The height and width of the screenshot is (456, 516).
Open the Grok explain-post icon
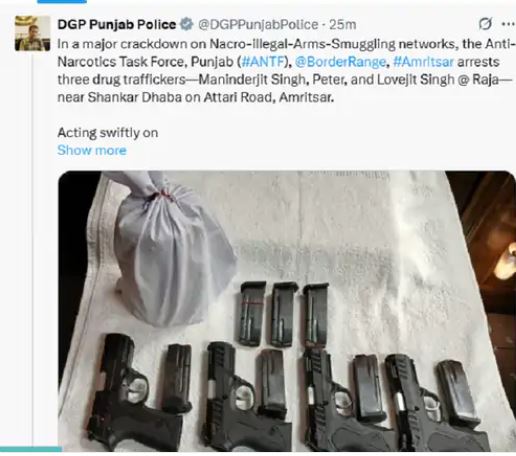pyautogui.click(x=485, y=24)
